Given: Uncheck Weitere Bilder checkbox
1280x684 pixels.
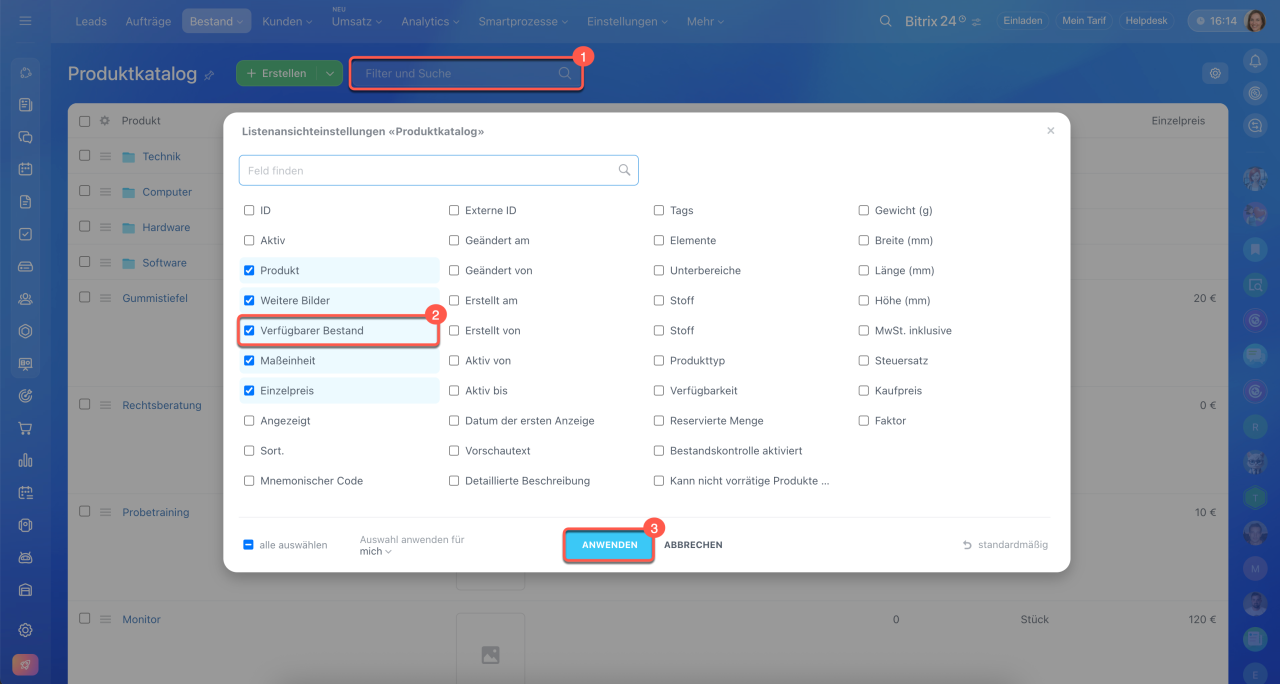Looking at the screenshot, I should point(249,300).
